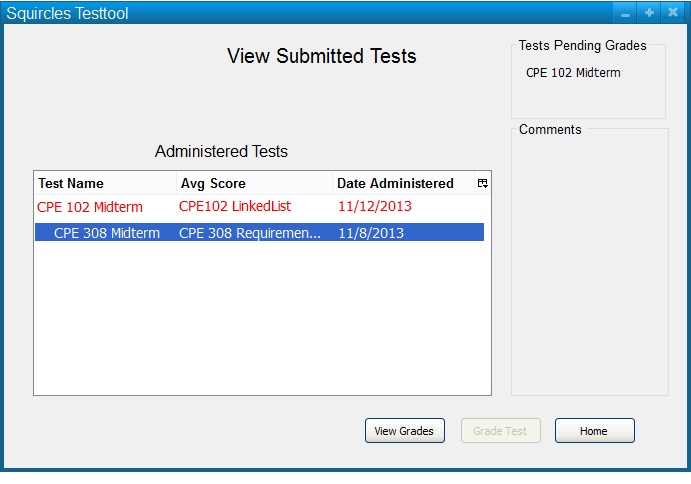Select the highlighted CPE 308 Midterm row
The image size is (691, 484).
coord(106,233)
